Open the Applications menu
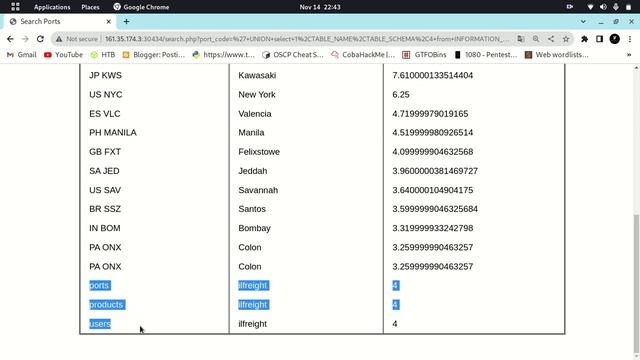Screen dimensions: 640x360 point(52,7)
